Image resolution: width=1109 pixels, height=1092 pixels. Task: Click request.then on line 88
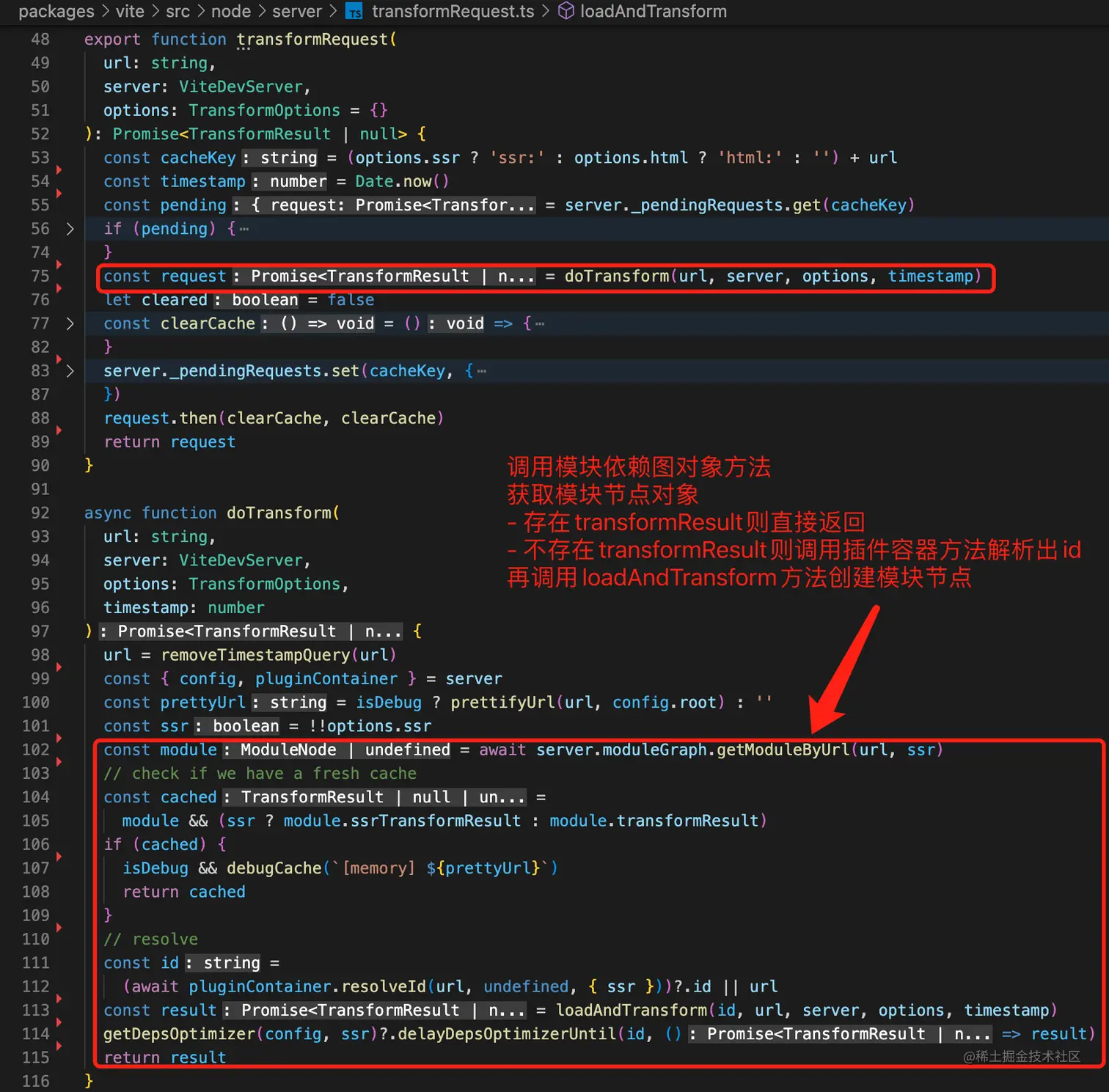tap(160, 419)
